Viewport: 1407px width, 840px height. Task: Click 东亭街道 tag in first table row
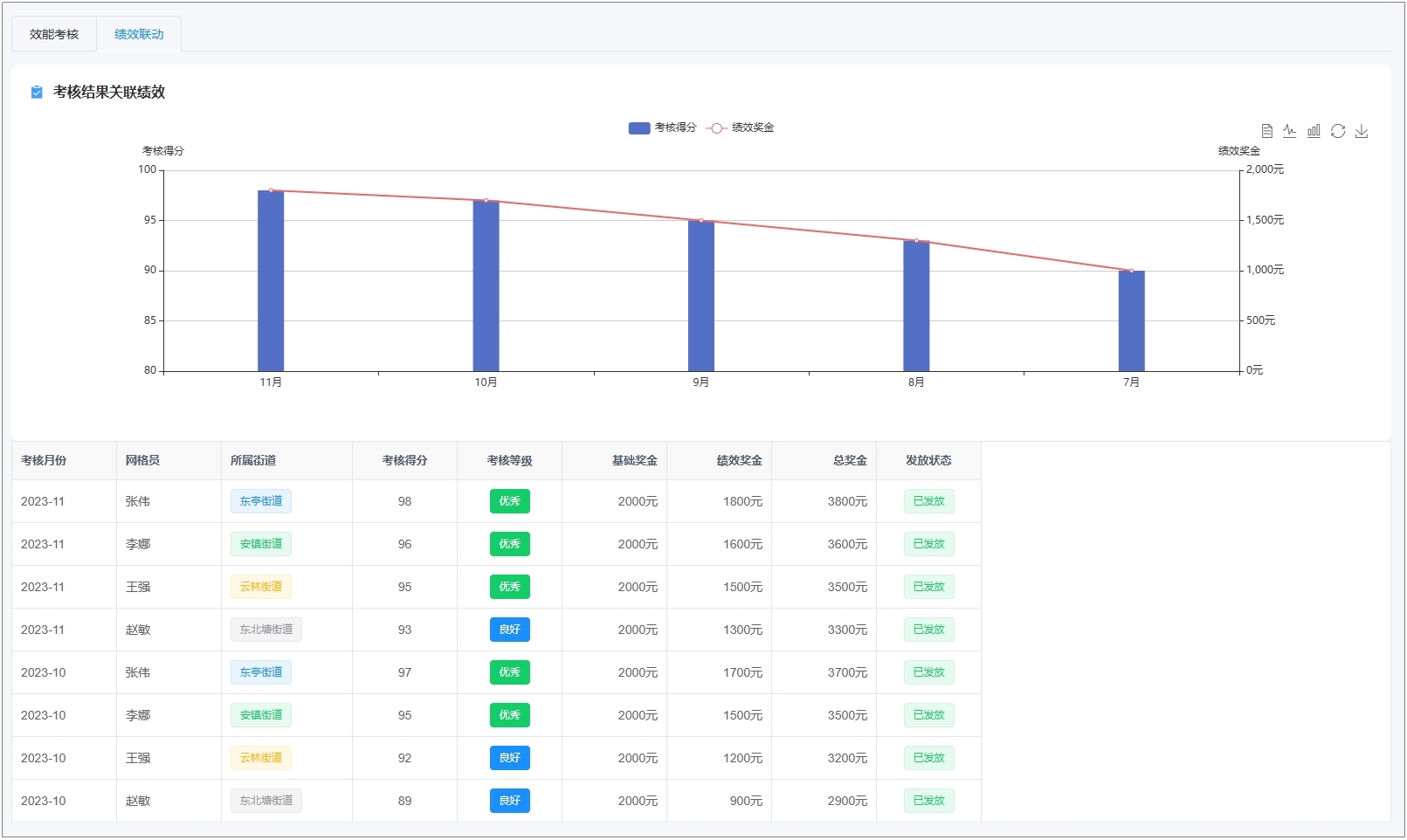point(261,501)
